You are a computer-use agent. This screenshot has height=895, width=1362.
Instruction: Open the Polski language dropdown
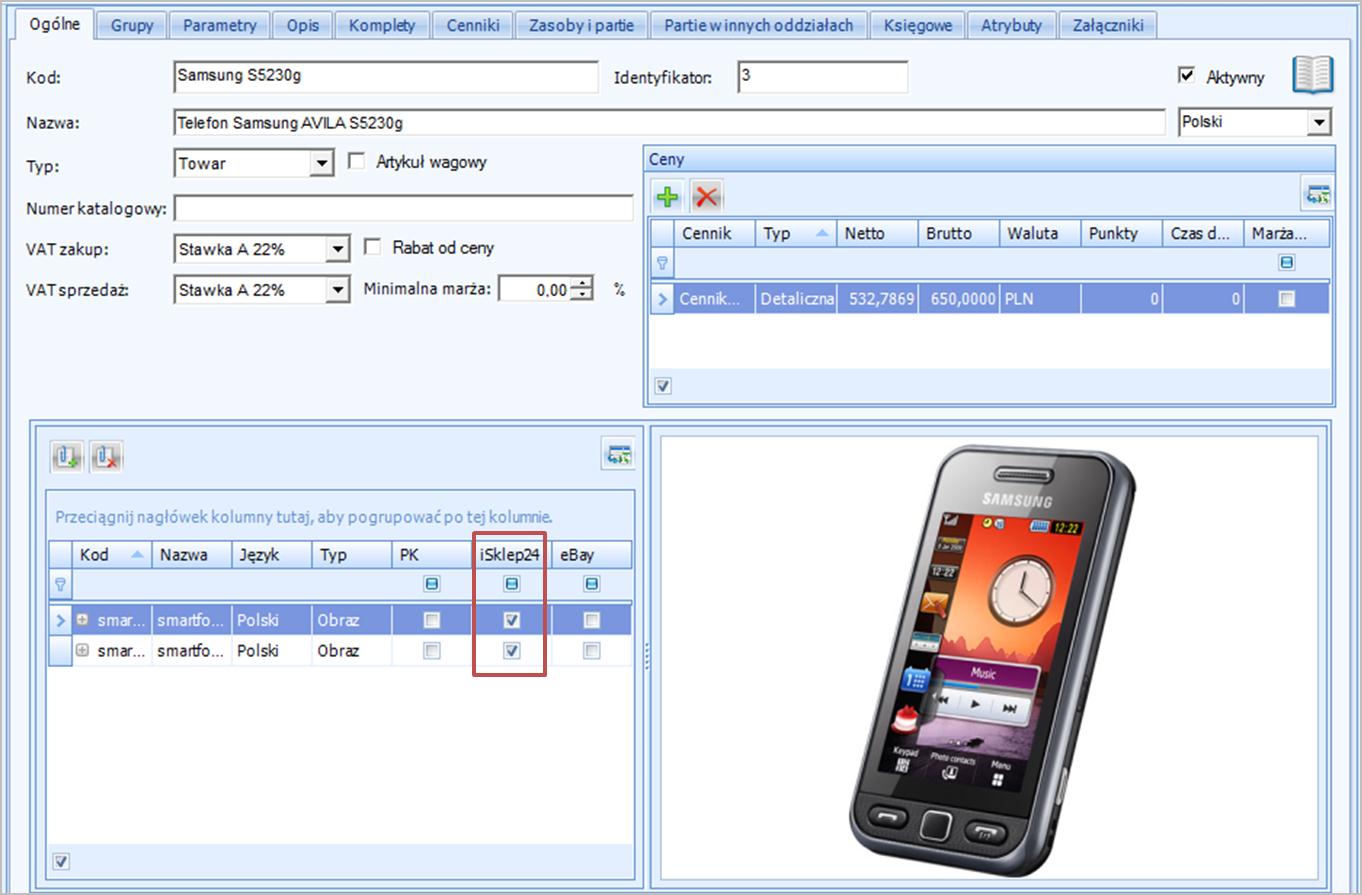[x=1320, y=122]
